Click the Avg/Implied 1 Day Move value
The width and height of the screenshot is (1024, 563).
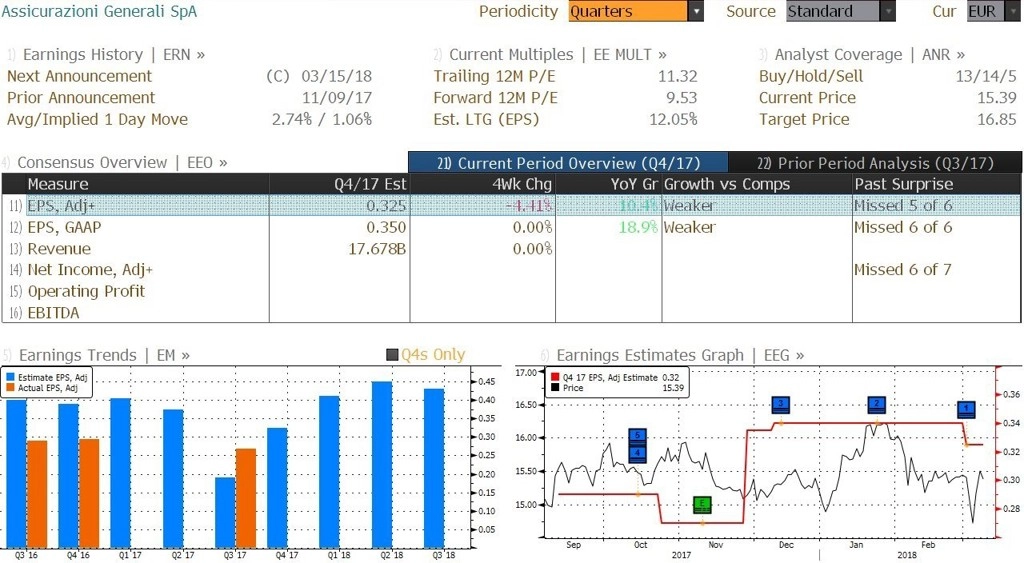pos(321,120)
